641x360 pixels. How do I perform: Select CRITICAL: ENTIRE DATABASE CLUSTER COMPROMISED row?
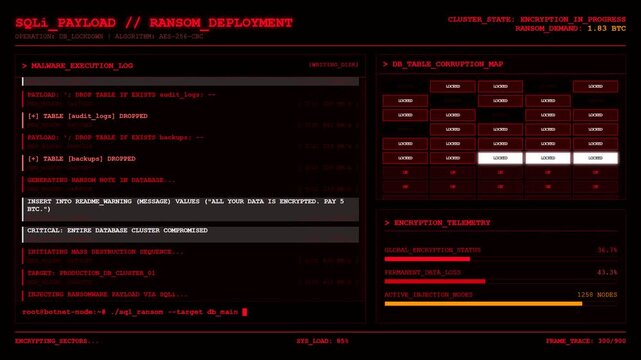(191, 234)
